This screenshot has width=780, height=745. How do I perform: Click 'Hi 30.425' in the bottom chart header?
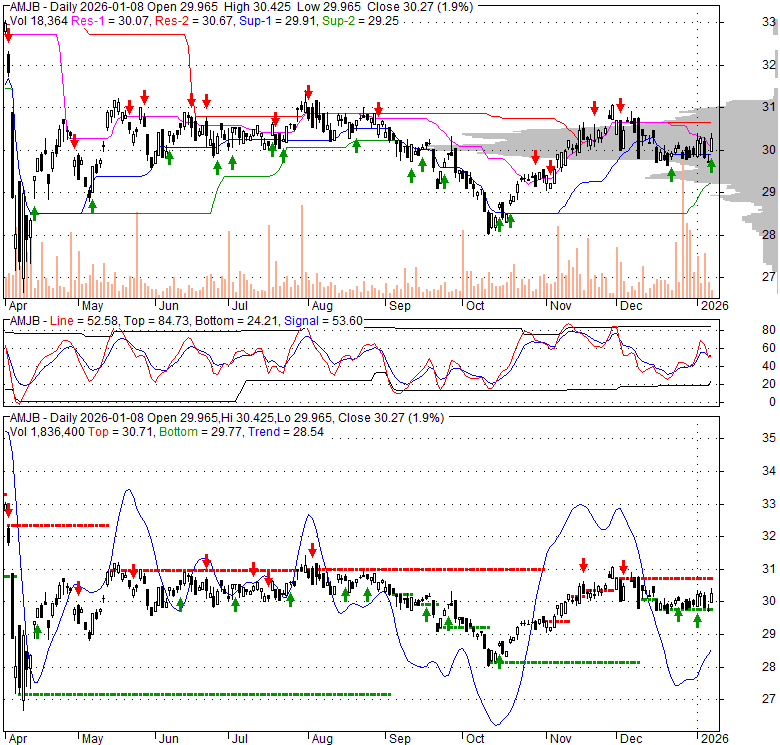[248, 418]
